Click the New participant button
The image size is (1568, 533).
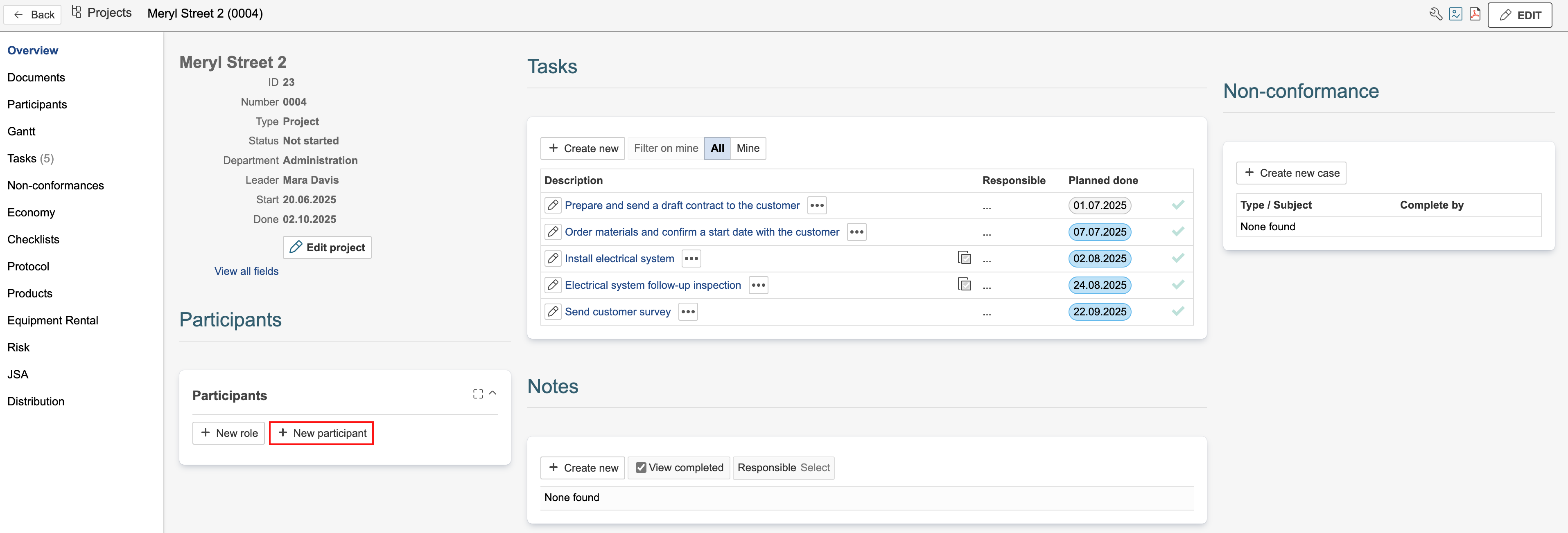pyautogui.click(x=321, y=433)
